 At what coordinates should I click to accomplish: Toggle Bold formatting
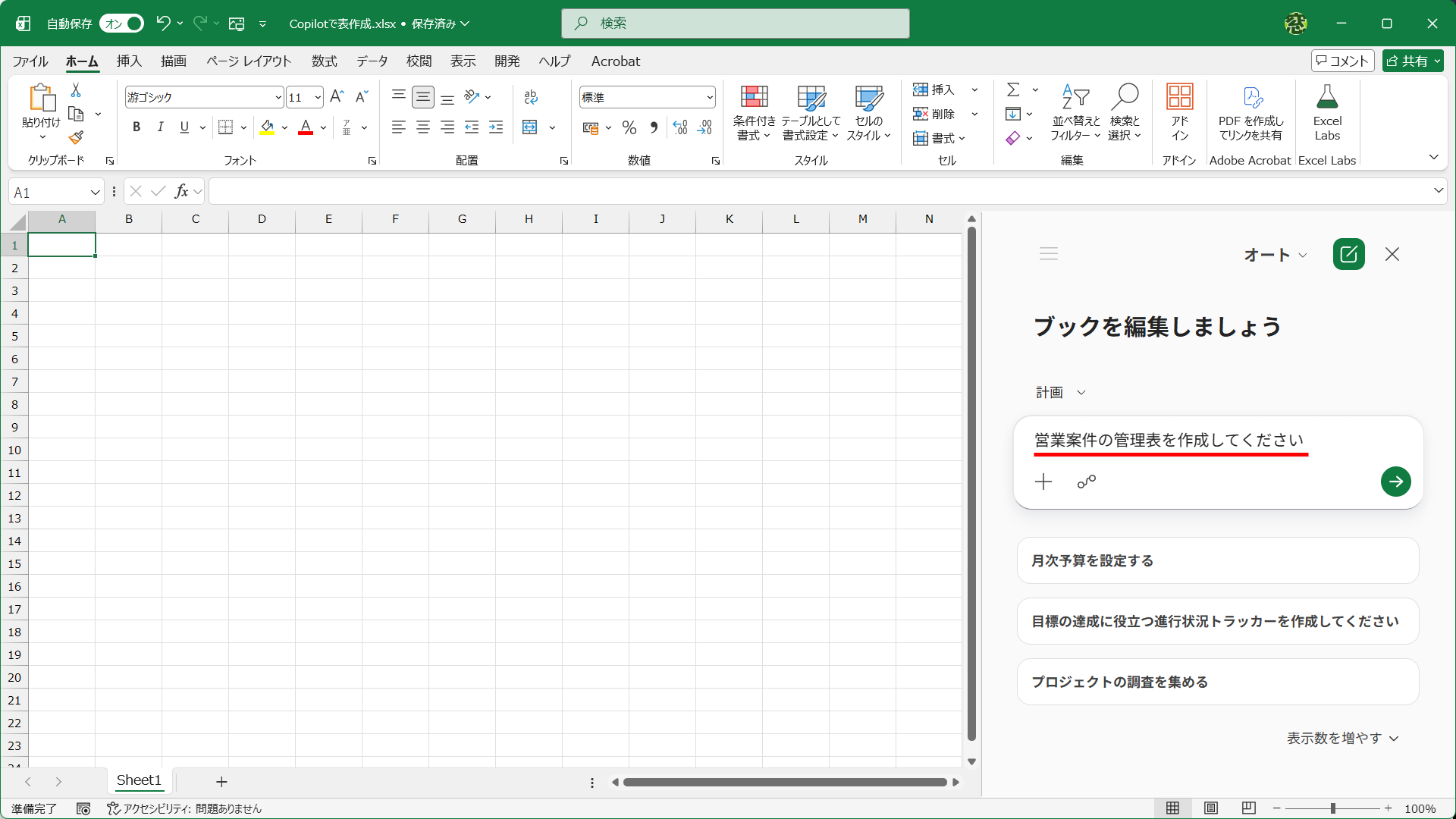click(x=136, y=127)
